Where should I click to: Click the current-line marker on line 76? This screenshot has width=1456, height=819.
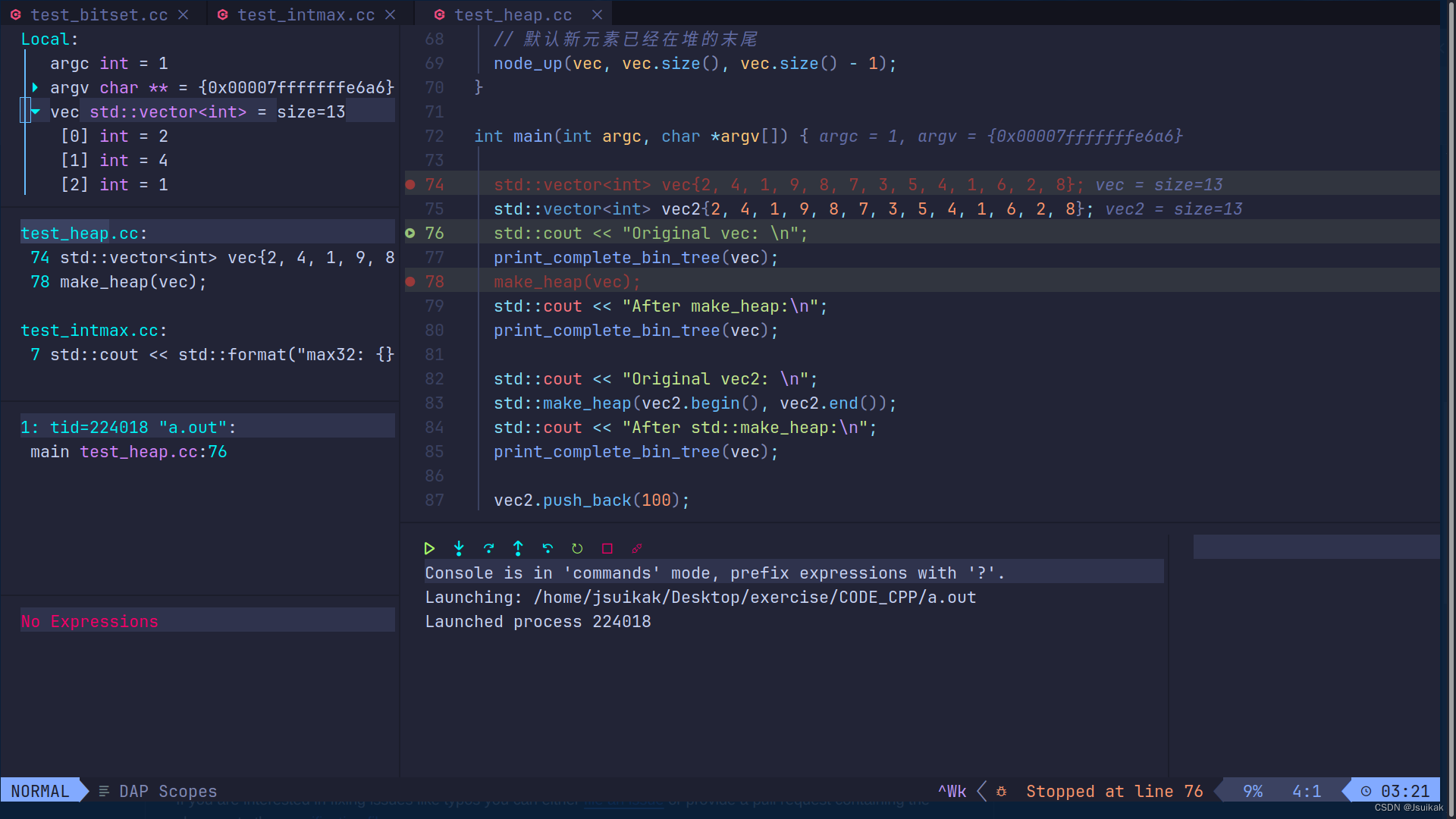pyautogui.click(x=410, y=233)
